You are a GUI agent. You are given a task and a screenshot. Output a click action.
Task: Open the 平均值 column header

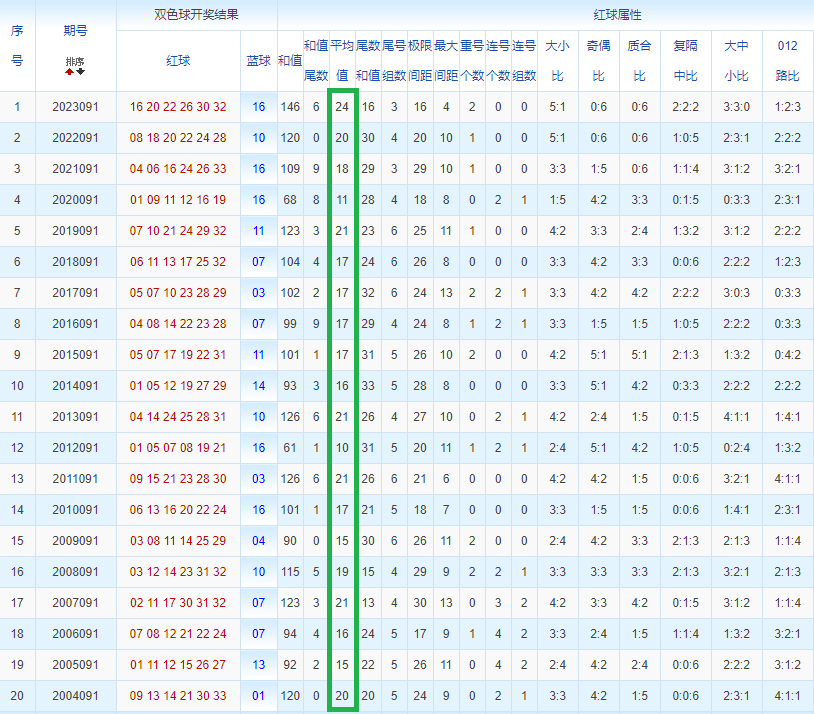(342, 61)
